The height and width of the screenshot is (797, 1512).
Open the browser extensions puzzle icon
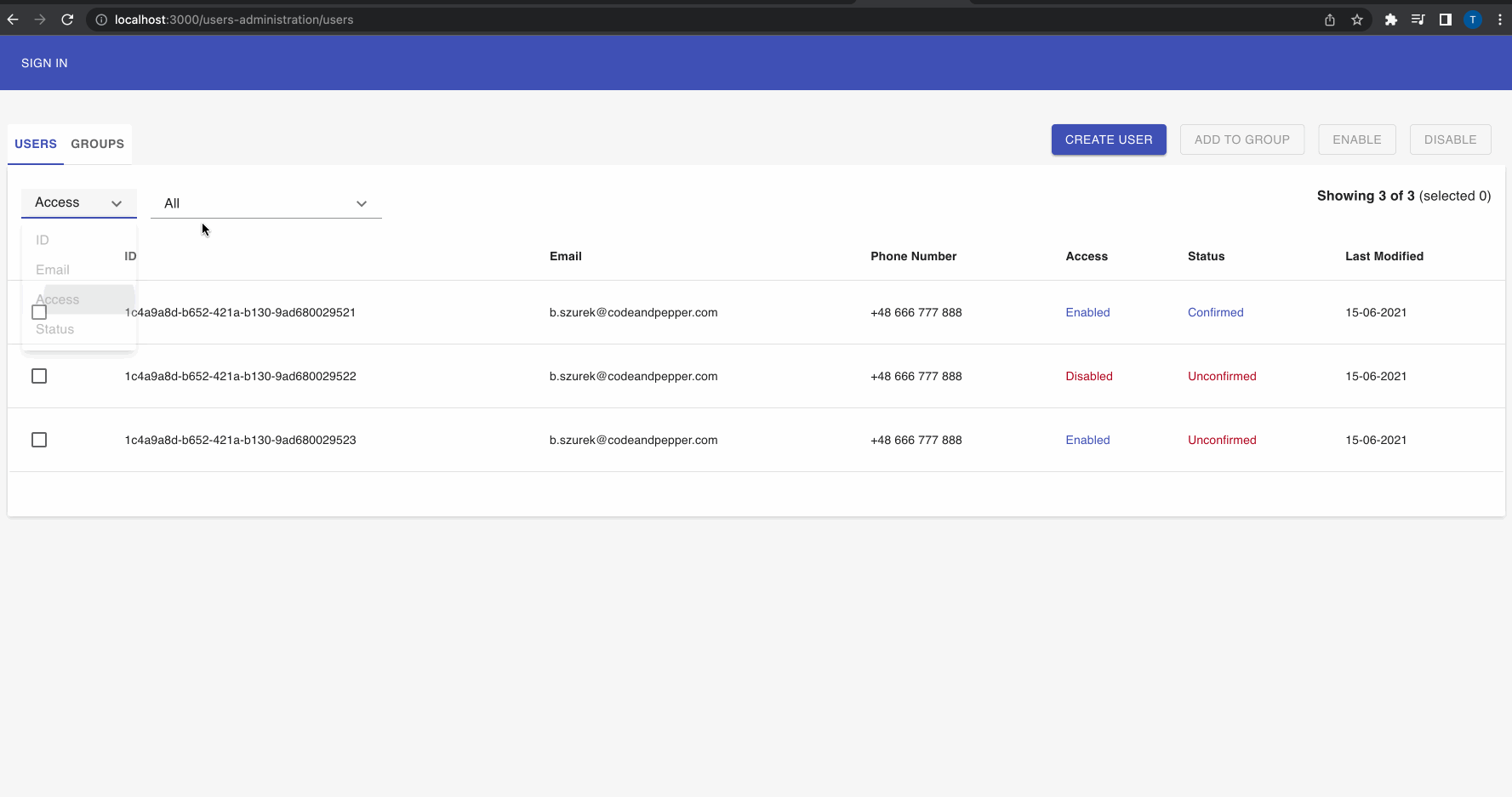click(x=1391, y=20)
